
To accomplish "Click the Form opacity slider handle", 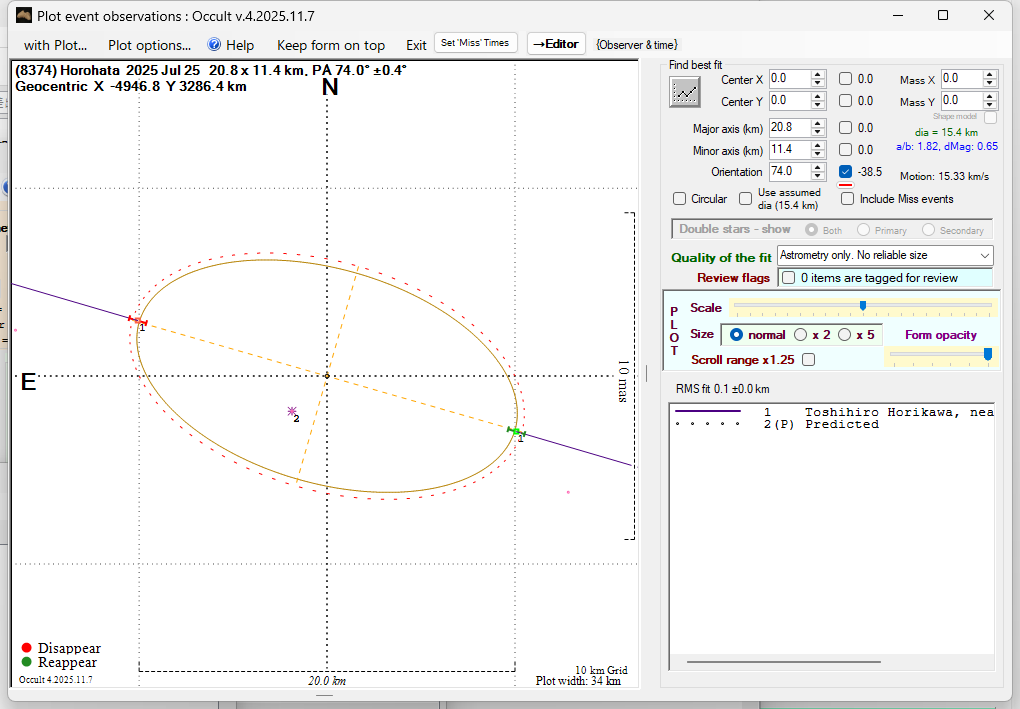I will (988, 354).
